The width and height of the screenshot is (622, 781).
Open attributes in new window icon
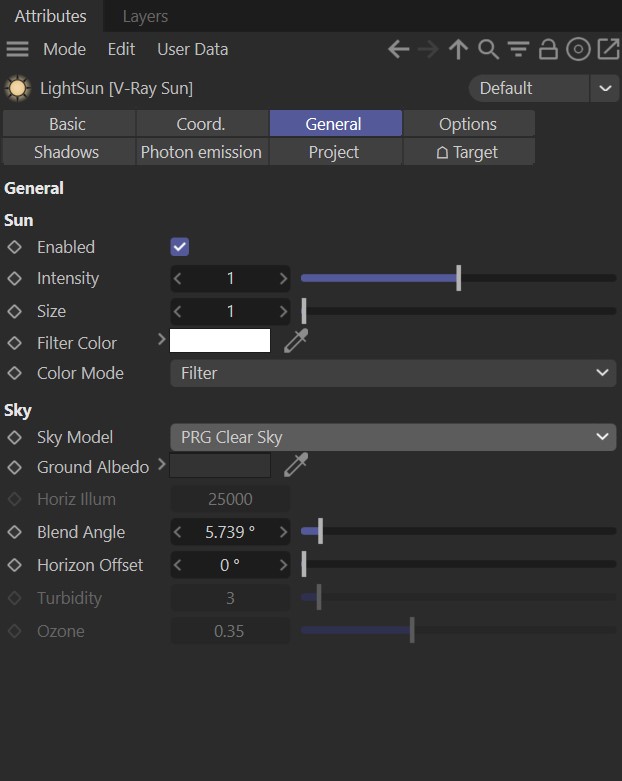(x=609, y=49)
